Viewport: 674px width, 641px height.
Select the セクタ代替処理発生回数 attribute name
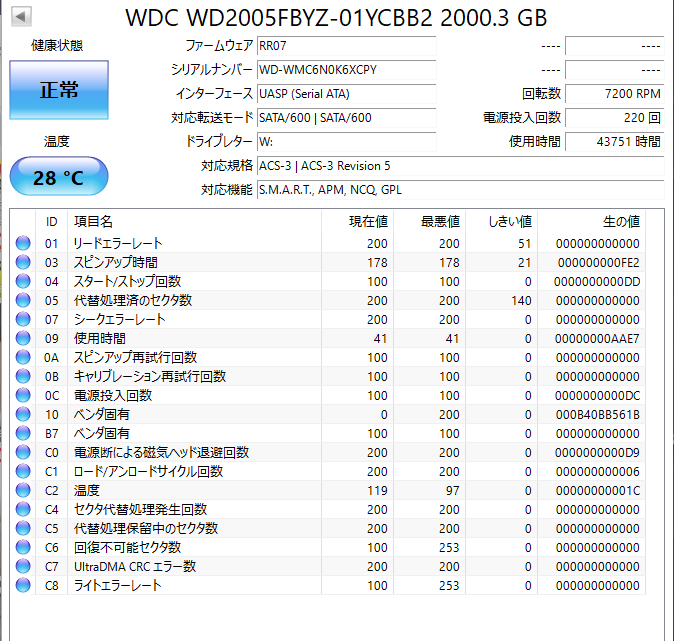point(141,509)
